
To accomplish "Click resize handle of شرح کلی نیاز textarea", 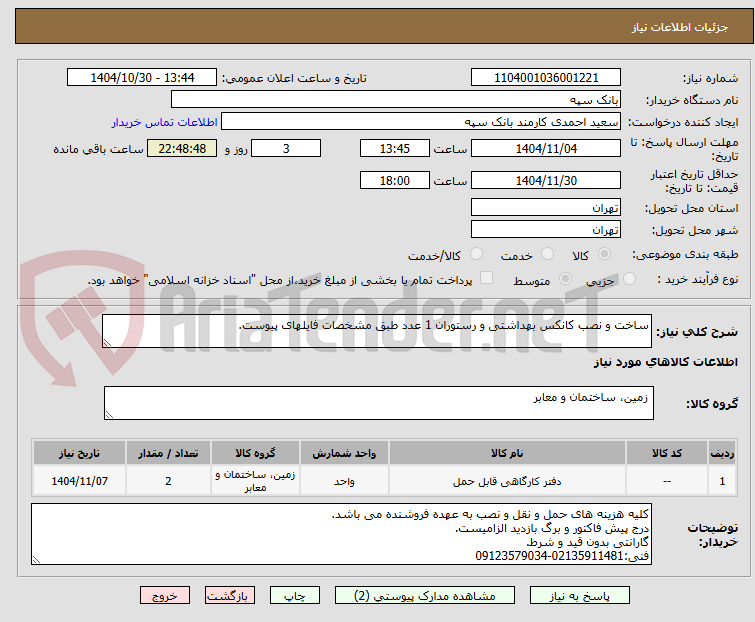I will tap(107, 342).
